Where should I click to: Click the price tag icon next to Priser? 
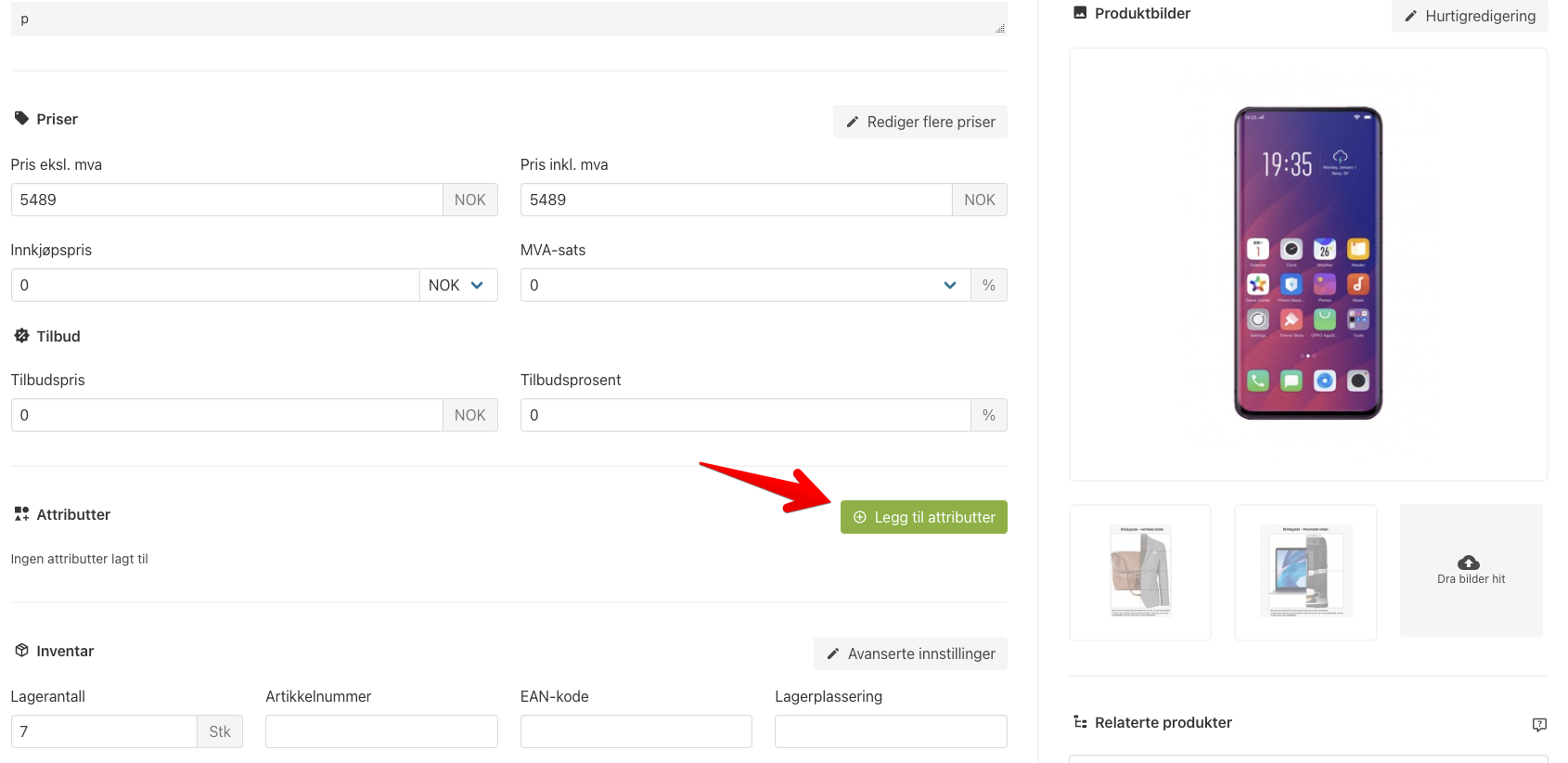(21, 119)
